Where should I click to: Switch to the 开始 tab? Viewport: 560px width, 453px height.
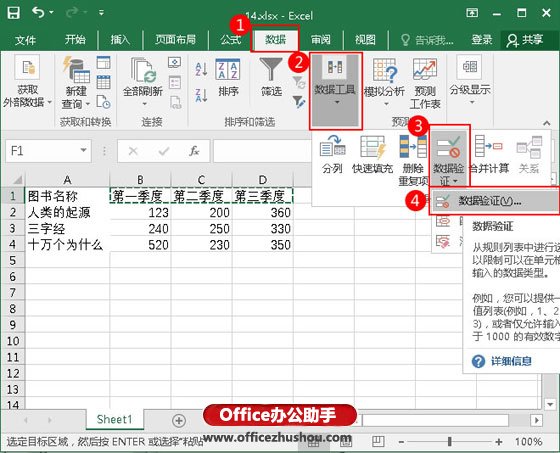coord(75,39)
